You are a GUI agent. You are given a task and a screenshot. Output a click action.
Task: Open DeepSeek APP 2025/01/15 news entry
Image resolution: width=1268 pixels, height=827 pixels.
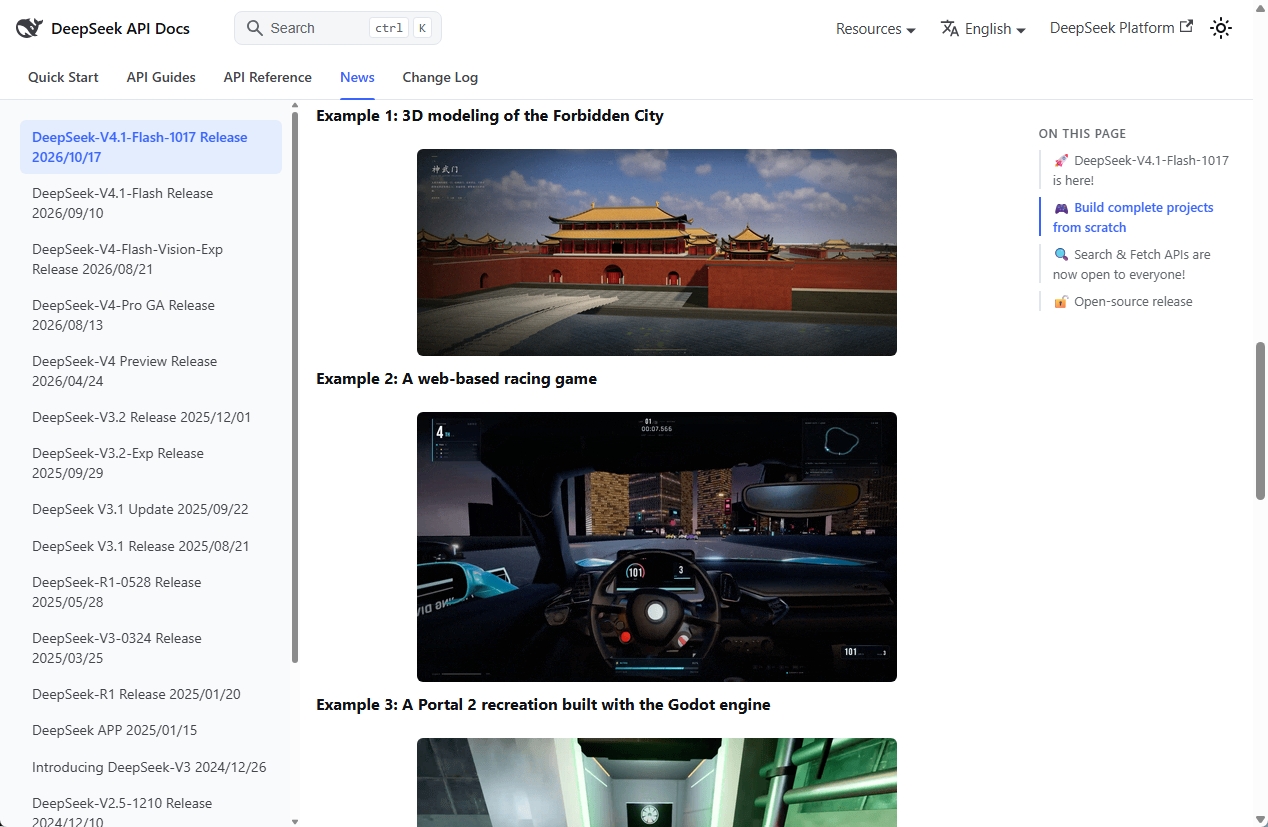click(x=151, y=730)
